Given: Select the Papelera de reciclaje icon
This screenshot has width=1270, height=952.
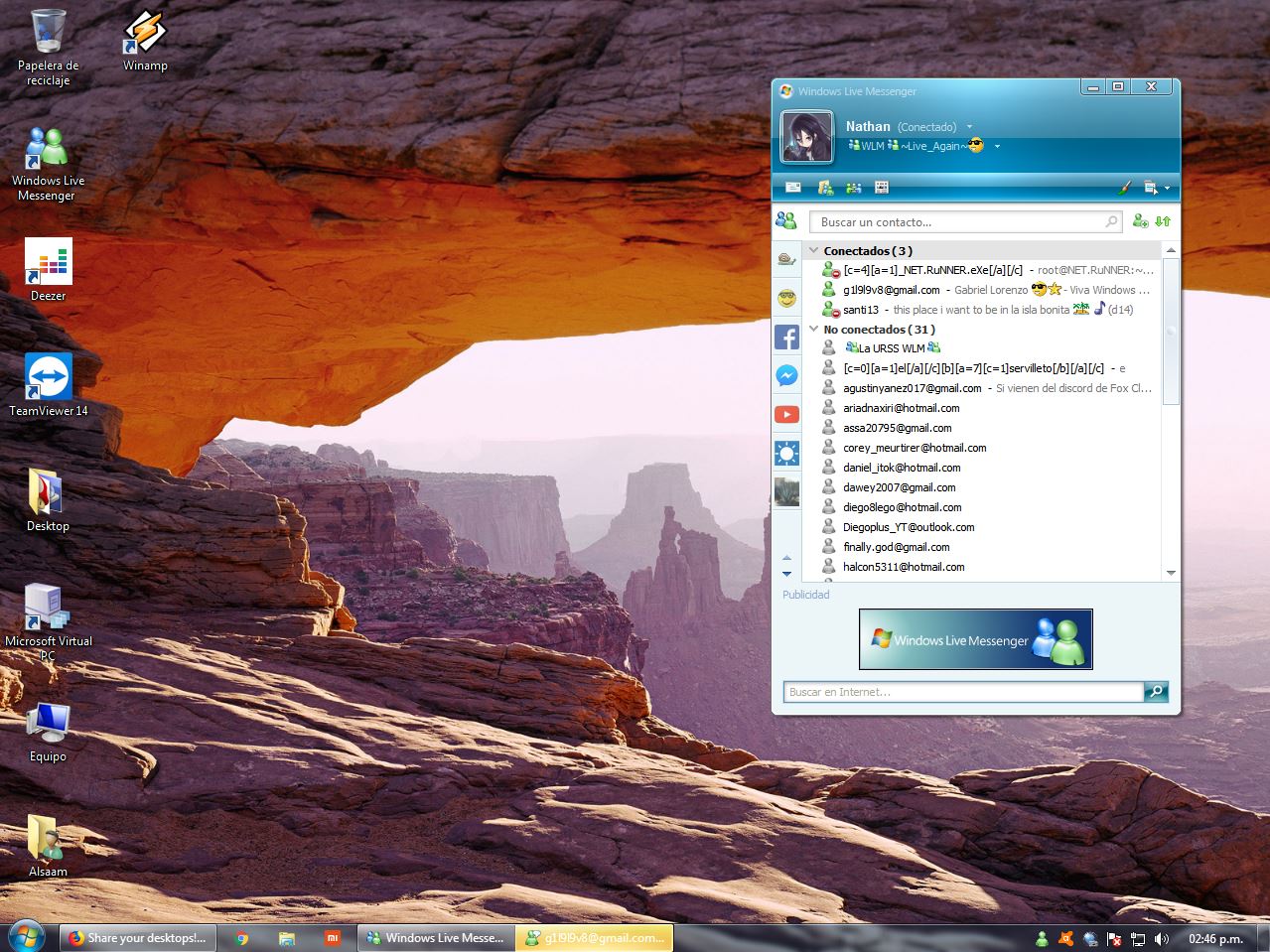Looking at the screenshot, I should pos(48,48).
